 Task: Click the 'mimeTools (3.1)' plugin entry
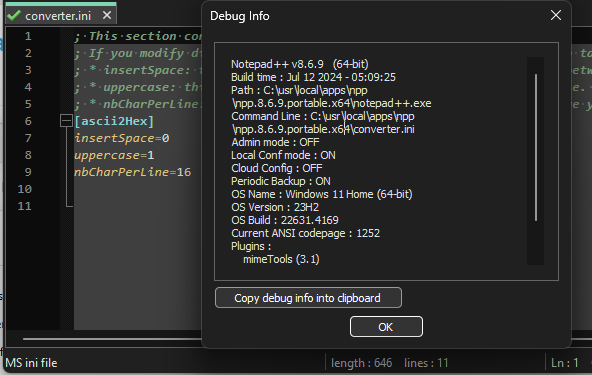coord(281,259)
